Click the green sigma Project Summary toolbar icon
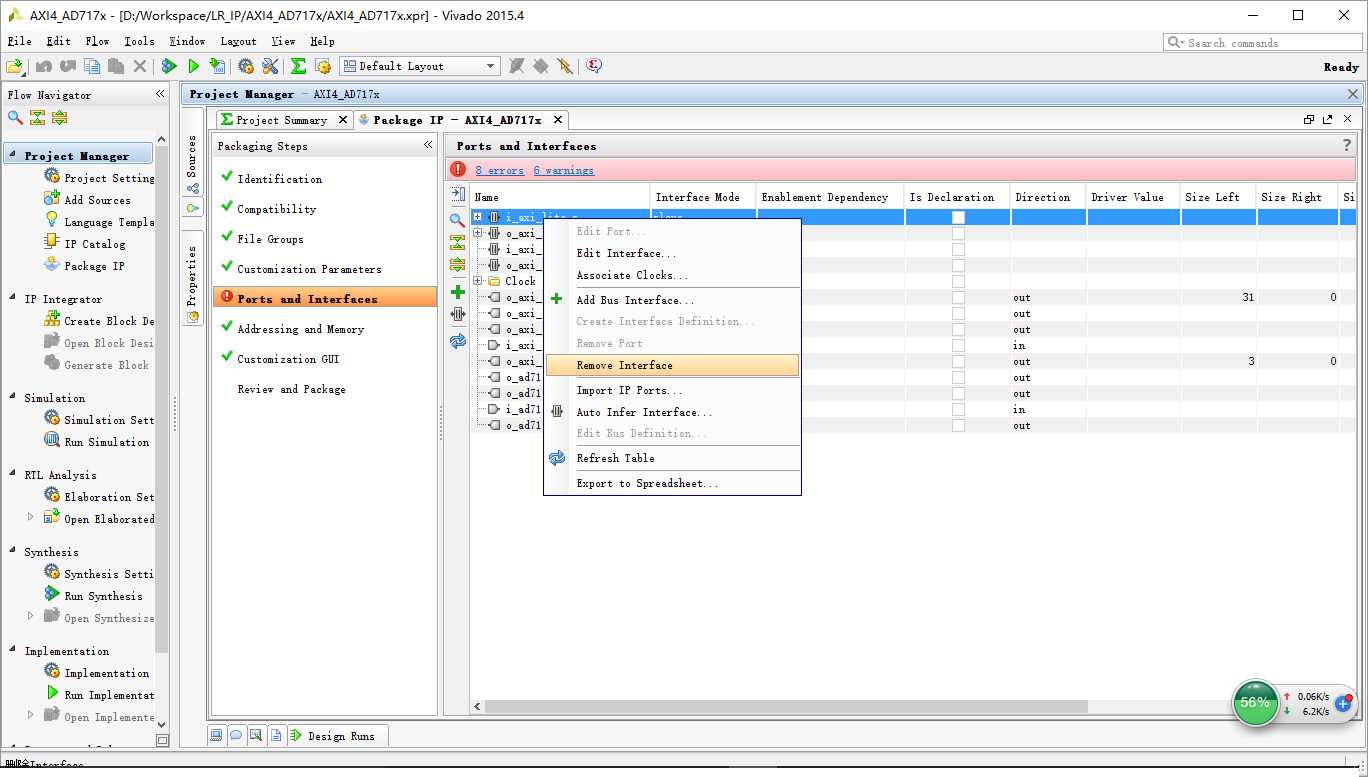Viewport: 1368px width, 777px height. click(298, 66)
